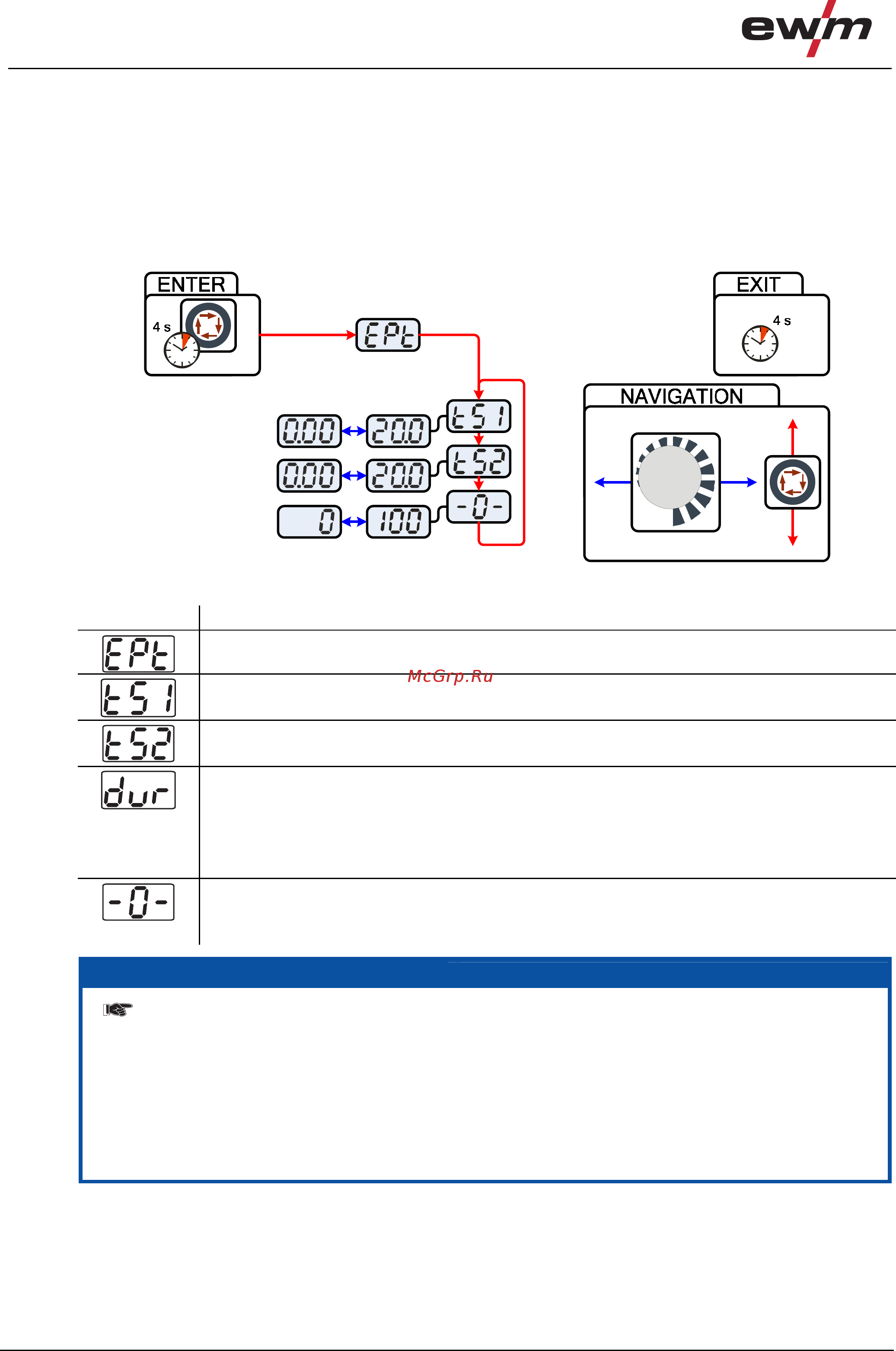Click the EXIT label
This screenshot has width=896, height=1351.
(758, 284)
